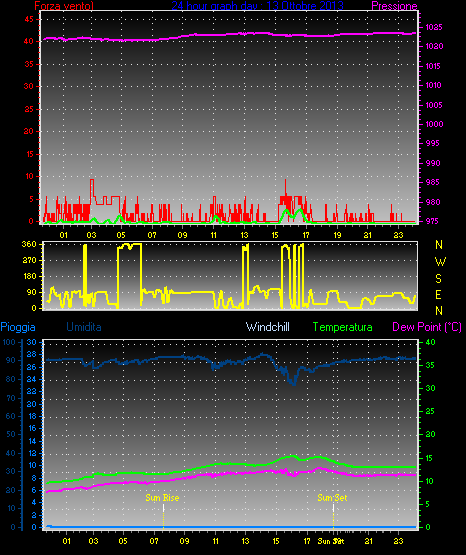Click the 100 humidity axis value
The image size is (466, 555).
point(9,342)
